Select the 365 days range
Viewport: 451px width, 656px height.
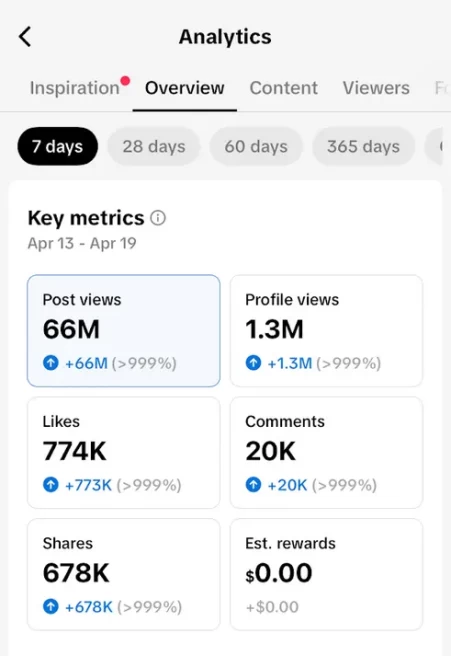(x=364, y=146)
